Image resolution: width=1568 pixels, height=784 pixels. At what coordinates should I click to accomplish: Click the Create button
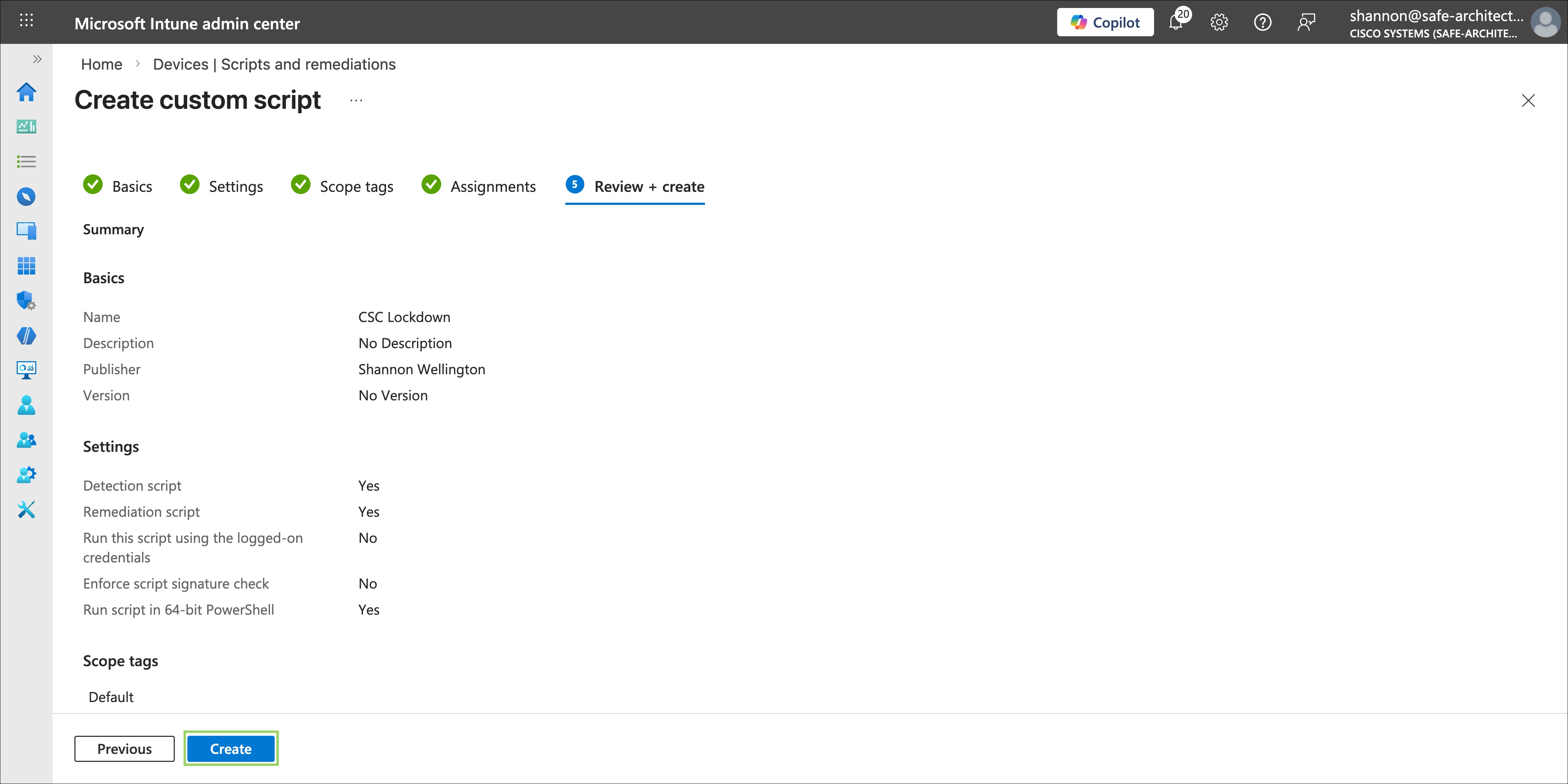pyautogui.click(x=231, y=749)
